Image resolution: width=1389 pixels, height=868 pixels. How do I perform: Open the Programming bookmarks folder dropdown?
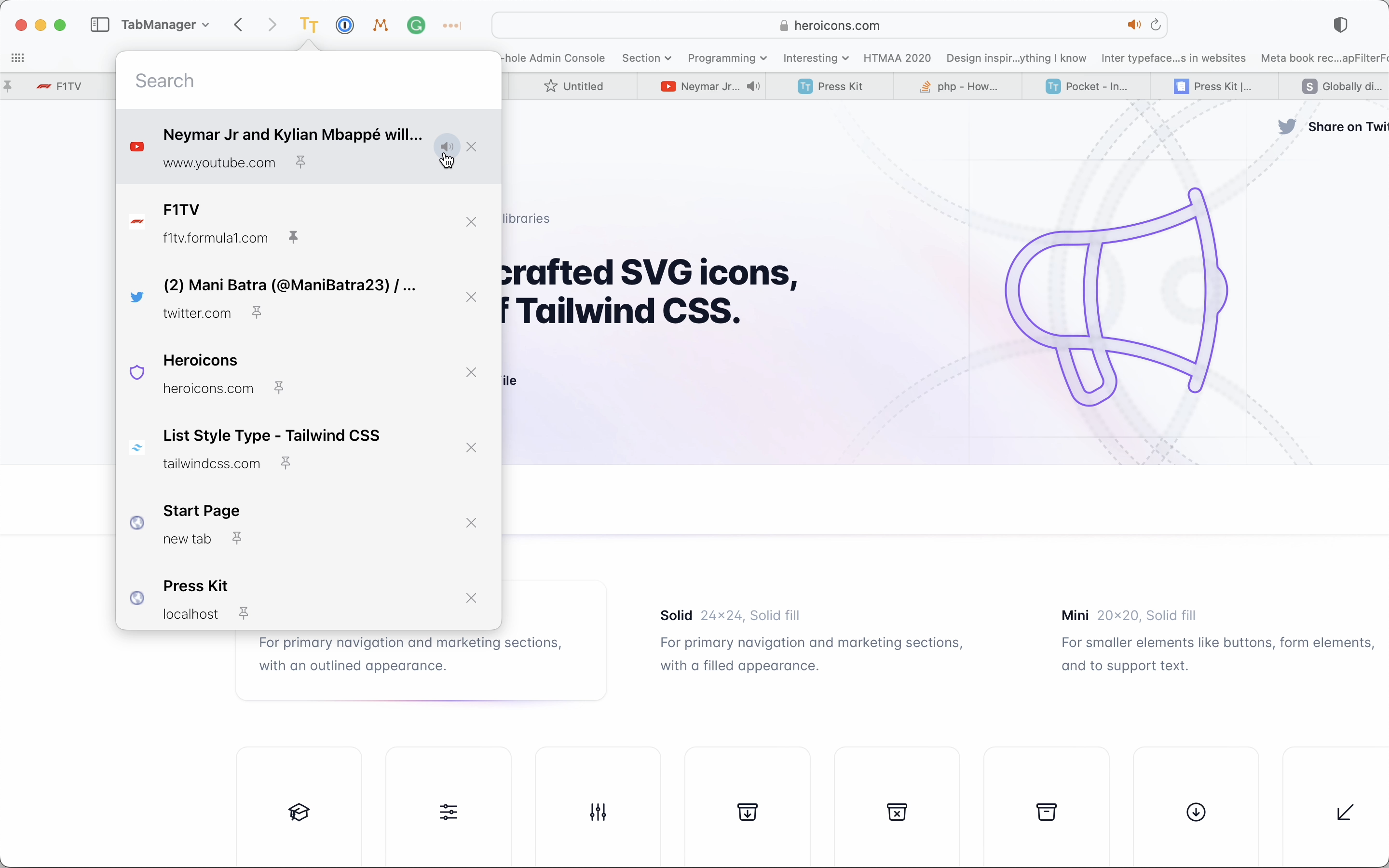click(727, 58)
